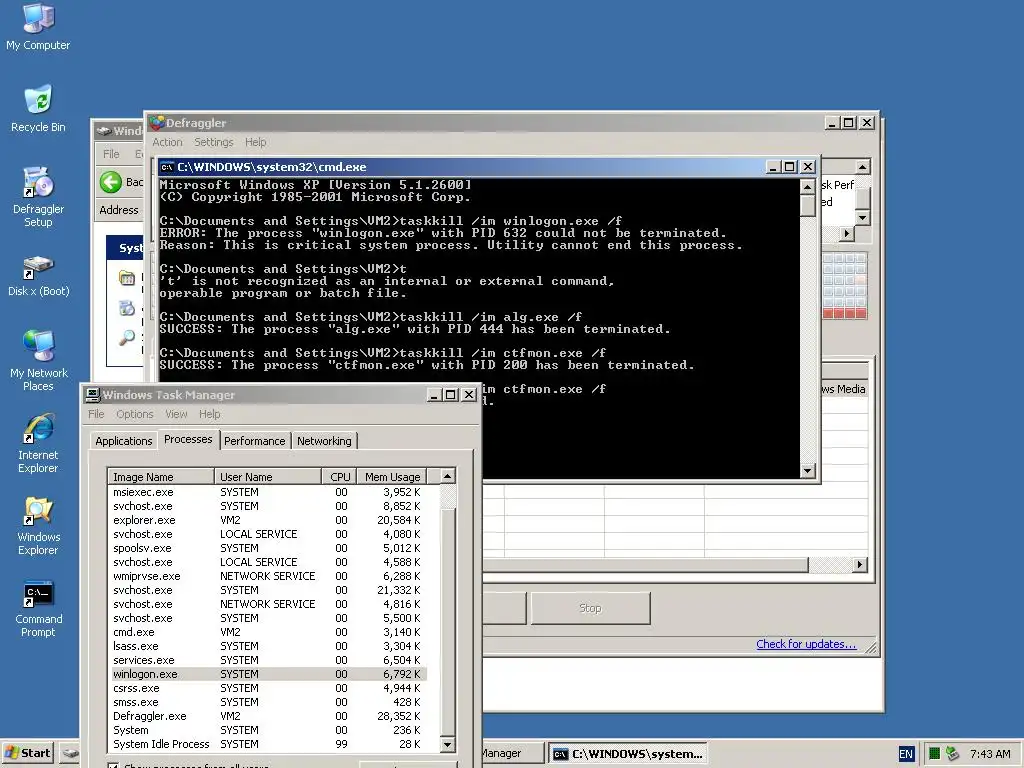Select smss.exe process row
Viewport: 1024px width, 768px height.
pos(268,703)
